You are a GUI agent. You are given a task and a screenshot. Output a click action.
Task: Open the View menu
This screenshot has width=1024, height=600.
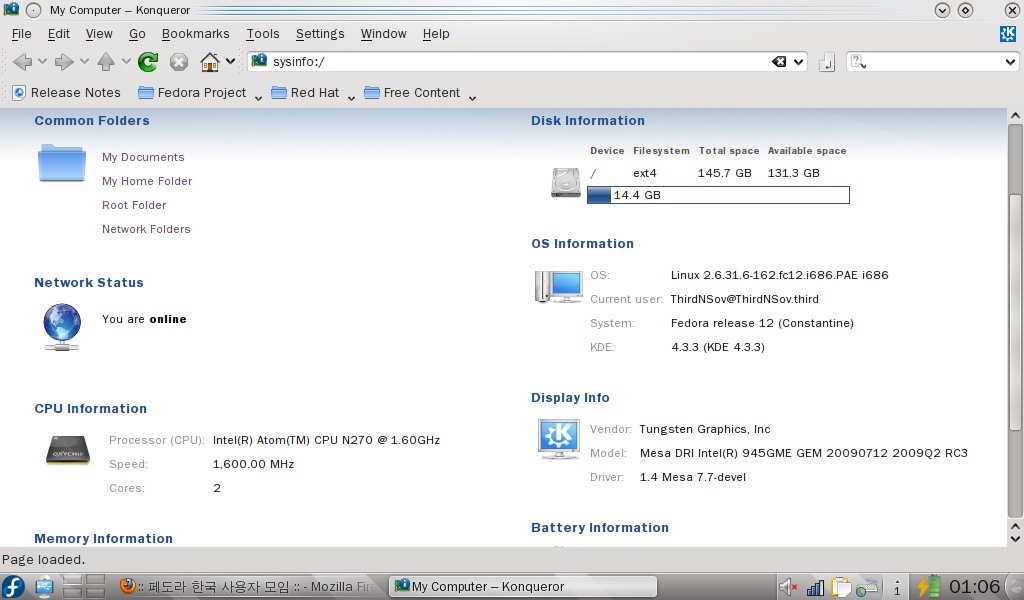99,34
